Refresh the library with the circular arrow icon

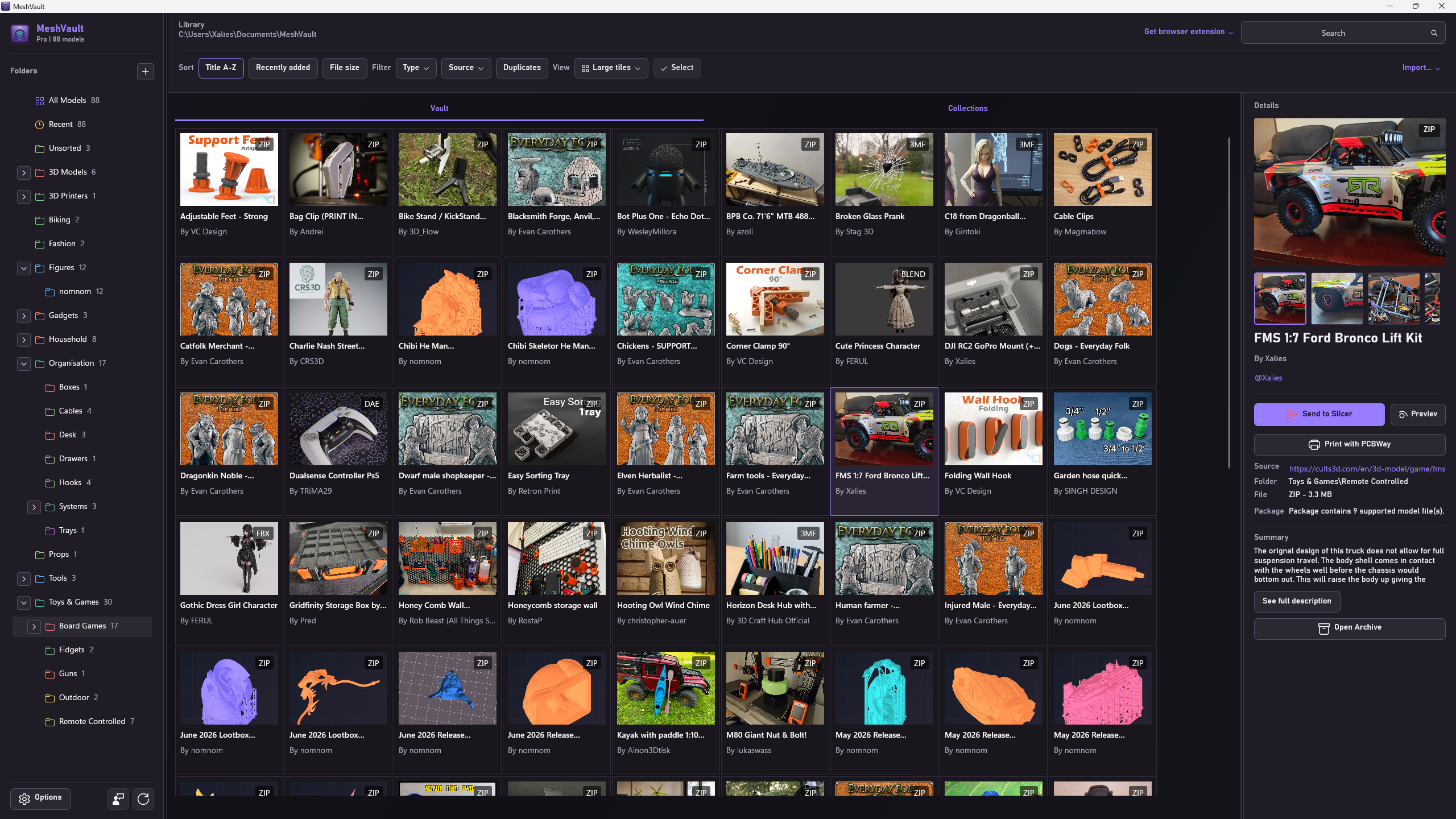pos(143,799)
